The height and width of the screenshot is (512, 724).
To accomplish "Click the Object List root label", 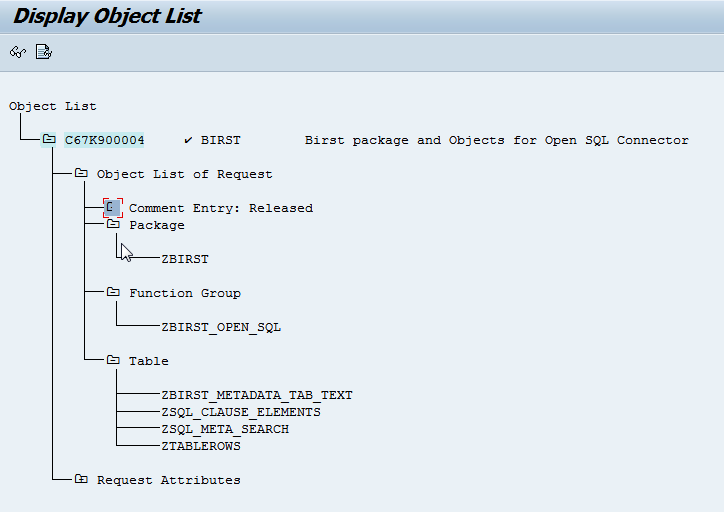I will click(x=52, y=106).
